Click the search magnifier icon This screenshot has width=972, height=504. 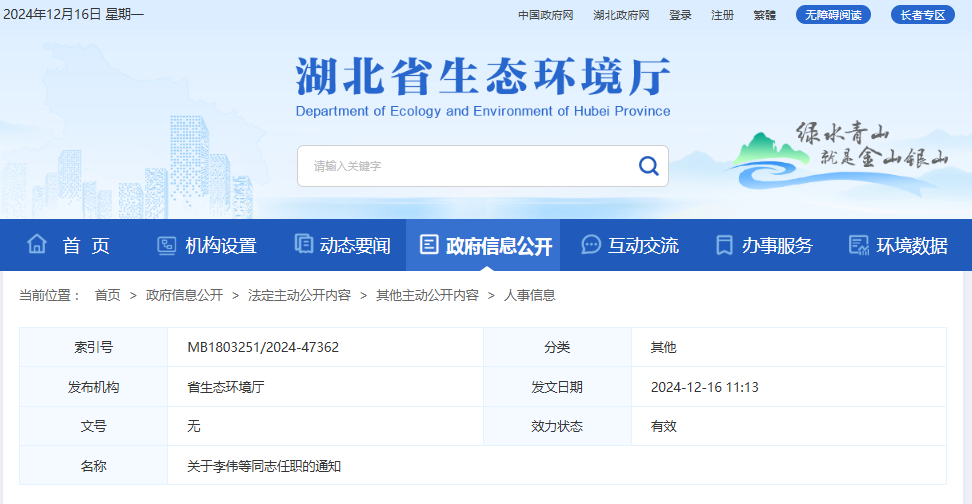tap(648, 166)
